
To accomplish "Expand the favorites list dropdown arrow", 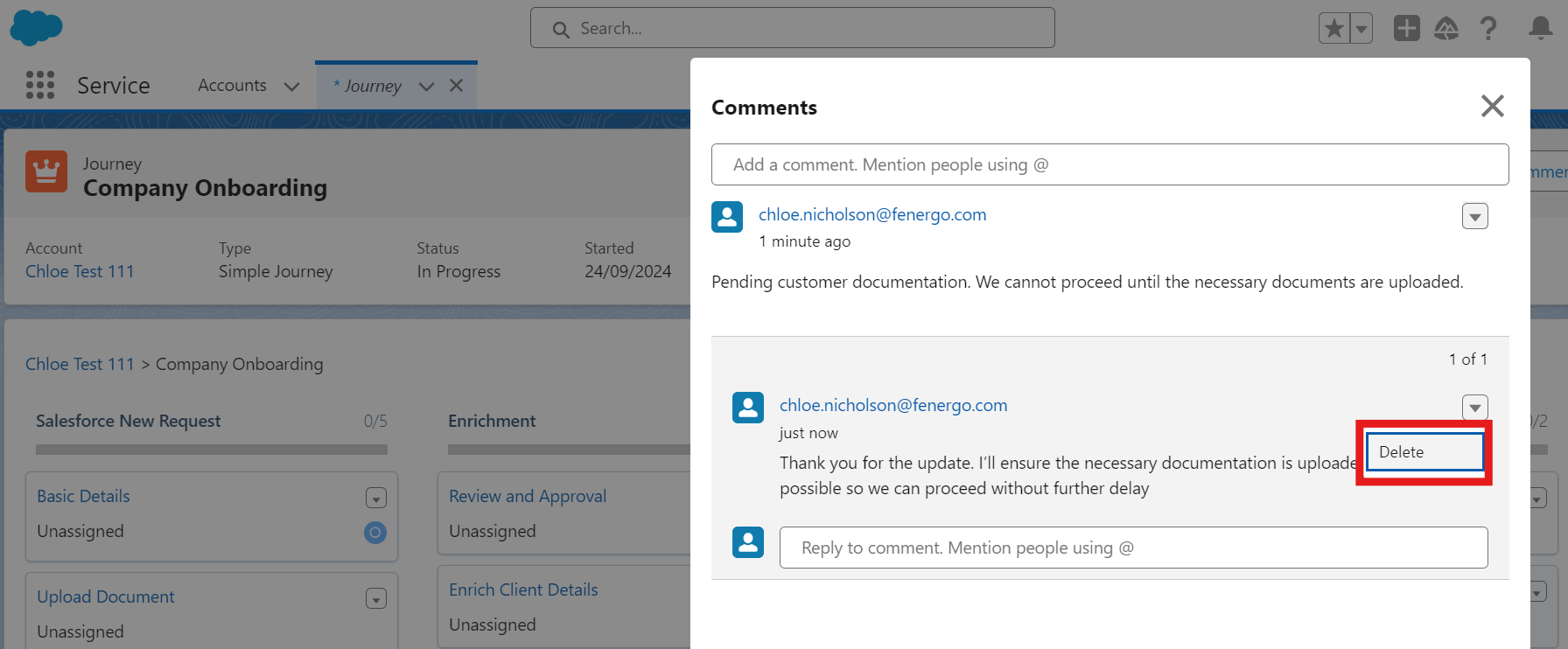I will [1361, 29].
